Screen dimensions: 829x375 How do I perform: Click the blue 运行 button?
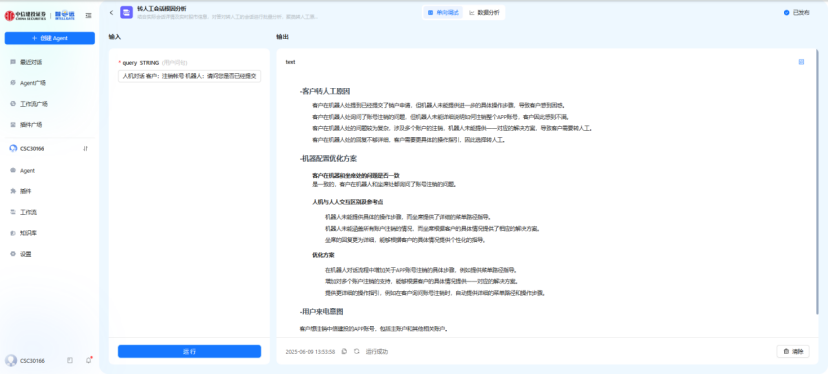[189, 351]
